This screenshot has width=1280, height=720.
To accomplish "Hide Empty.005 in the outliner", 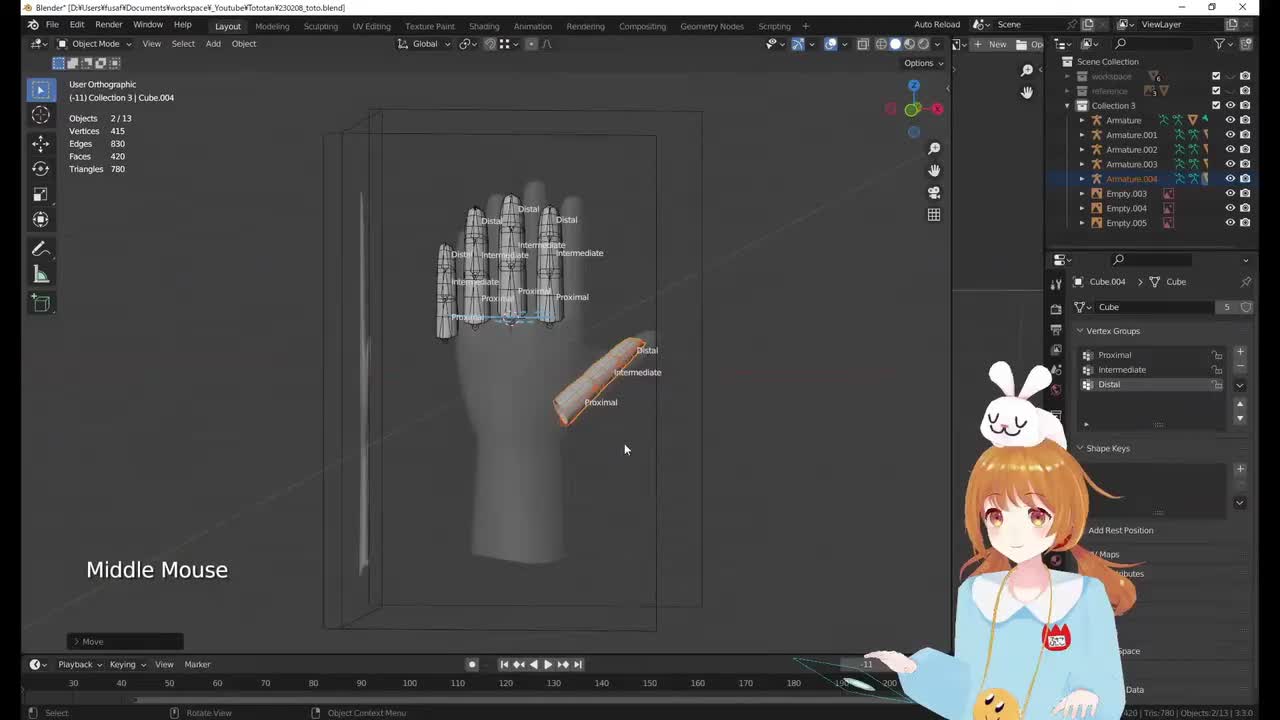I will (x=1230, y=223).
